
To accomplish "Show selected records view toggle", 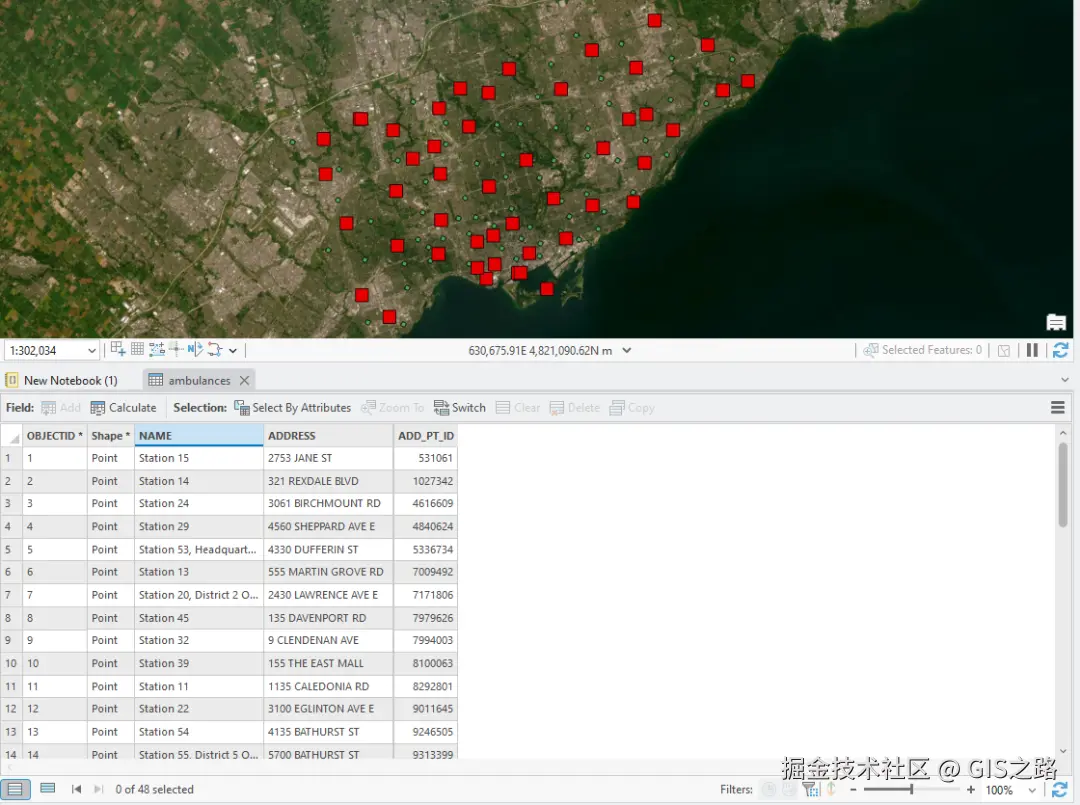I will pos(48,788).
